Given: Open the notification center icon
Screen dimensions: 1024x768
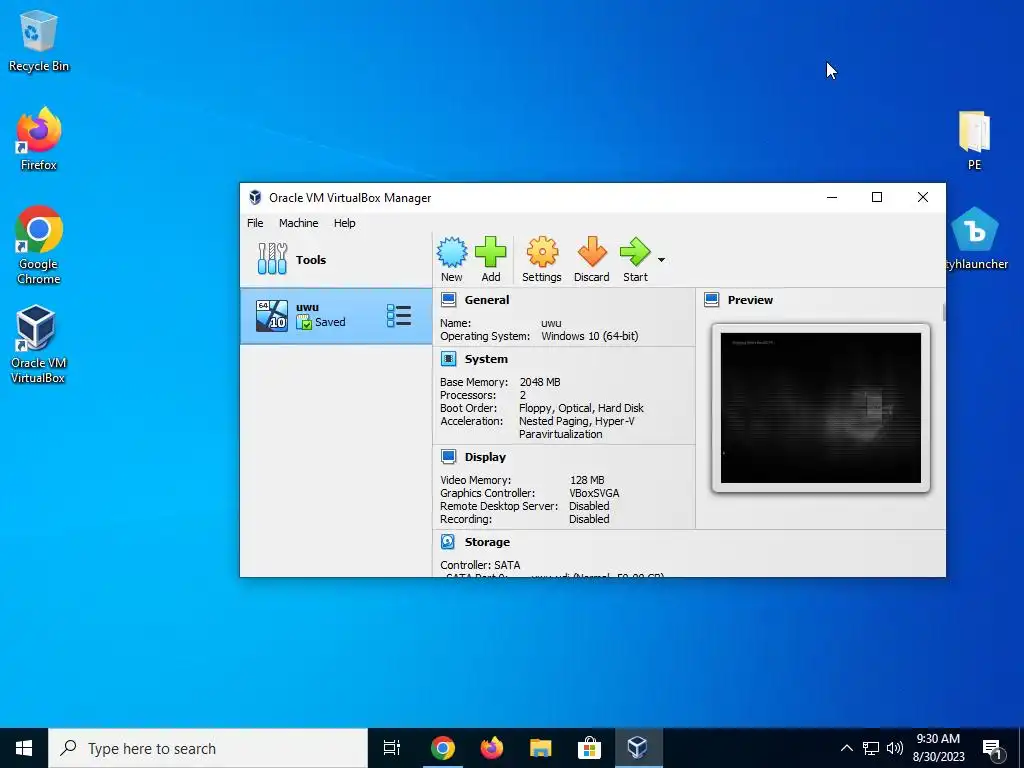Looking at the screenshot, I should coord(993,749).
